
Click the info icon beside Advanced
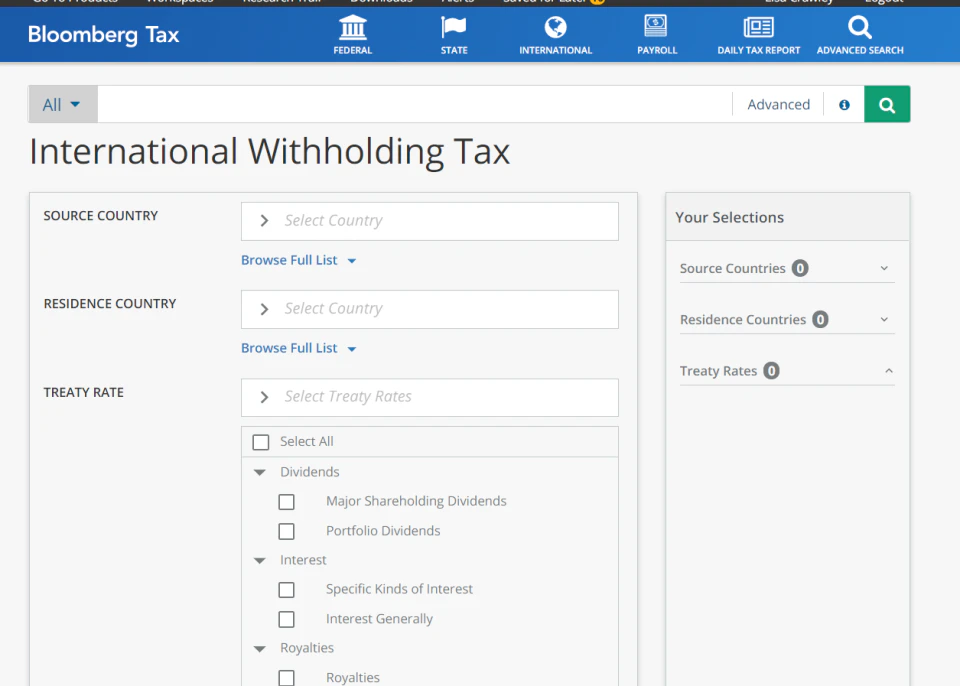pos(843,104)
